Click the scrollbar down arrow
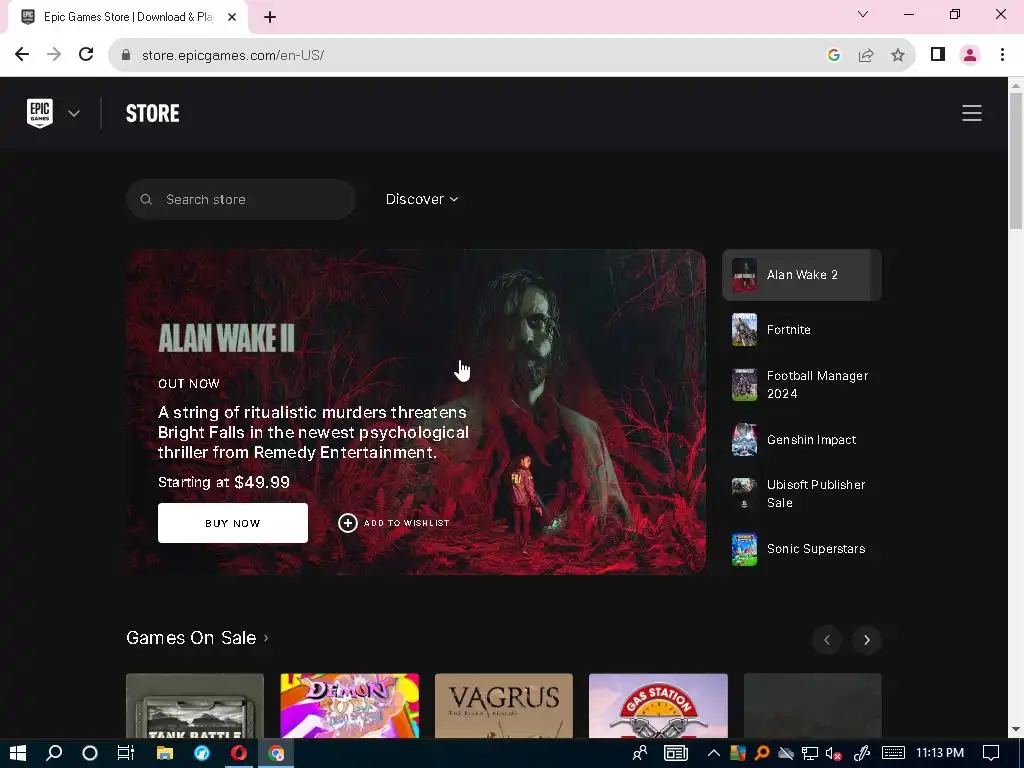1024x768 pixels. (1016, 729)
